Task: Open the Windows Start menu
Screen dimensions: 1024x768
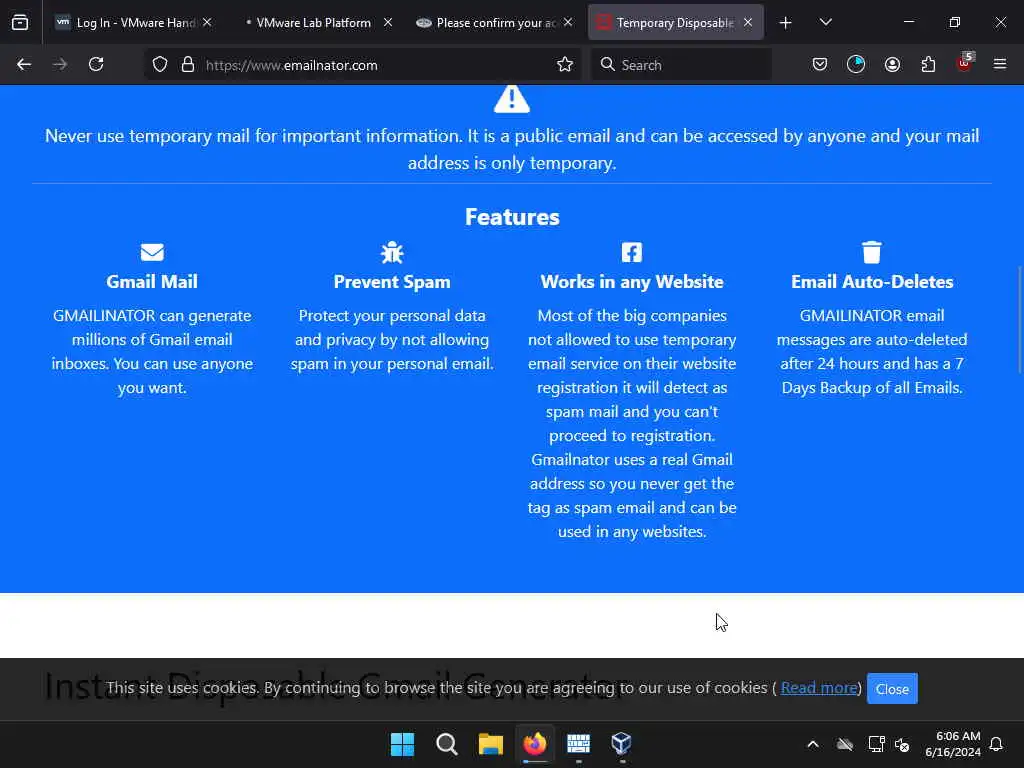Action: coord(402,744)
